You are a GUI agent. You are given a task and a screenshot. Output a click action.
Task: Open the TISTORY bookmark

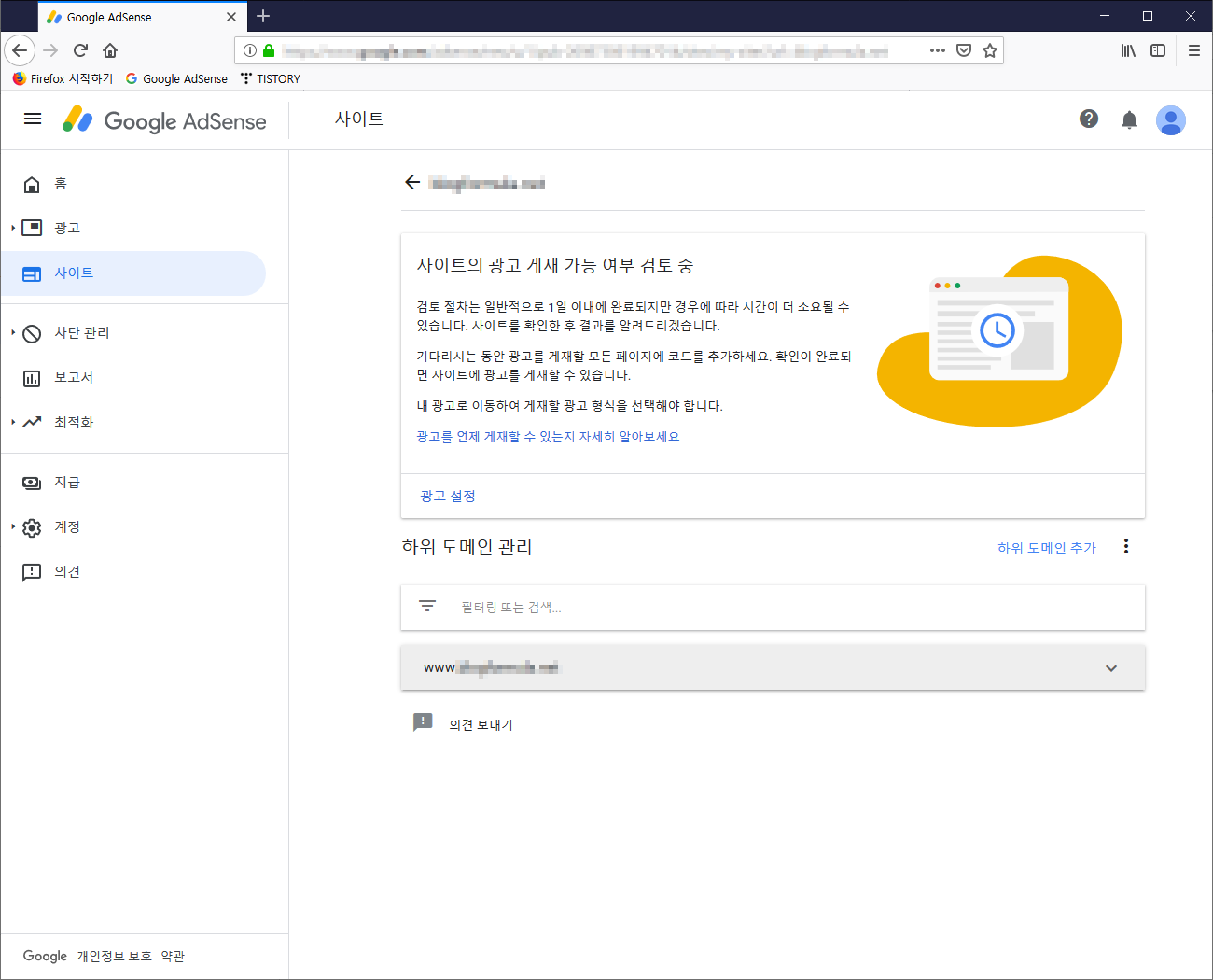(x=271, y=78)
